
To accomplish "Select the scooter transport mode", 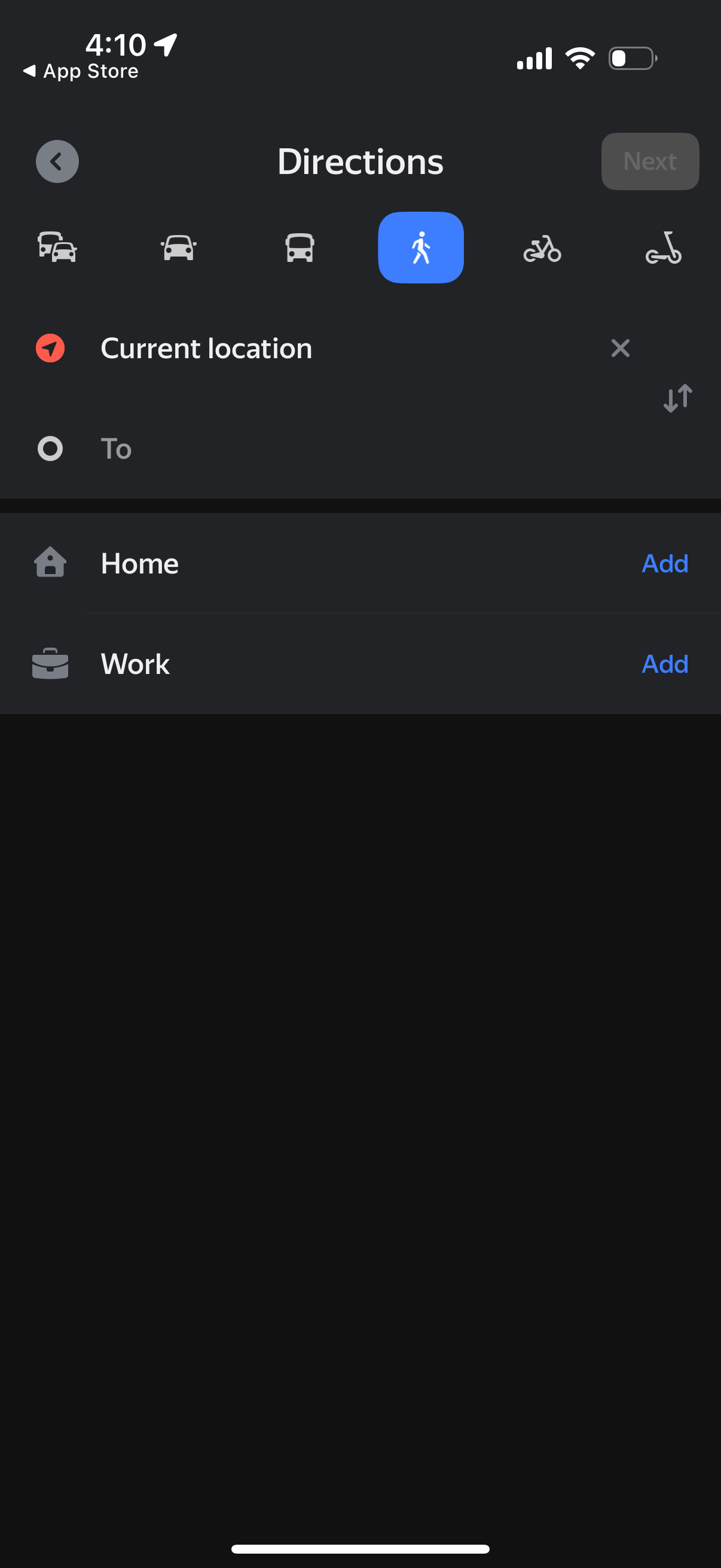I will tap(663, 247).
